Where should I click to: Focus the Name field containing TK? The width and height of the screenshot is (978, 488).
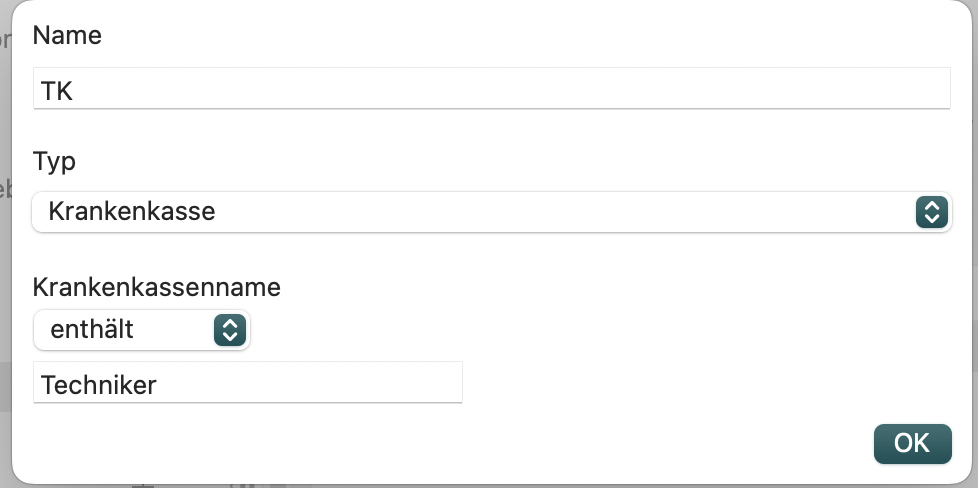(491, 88)
